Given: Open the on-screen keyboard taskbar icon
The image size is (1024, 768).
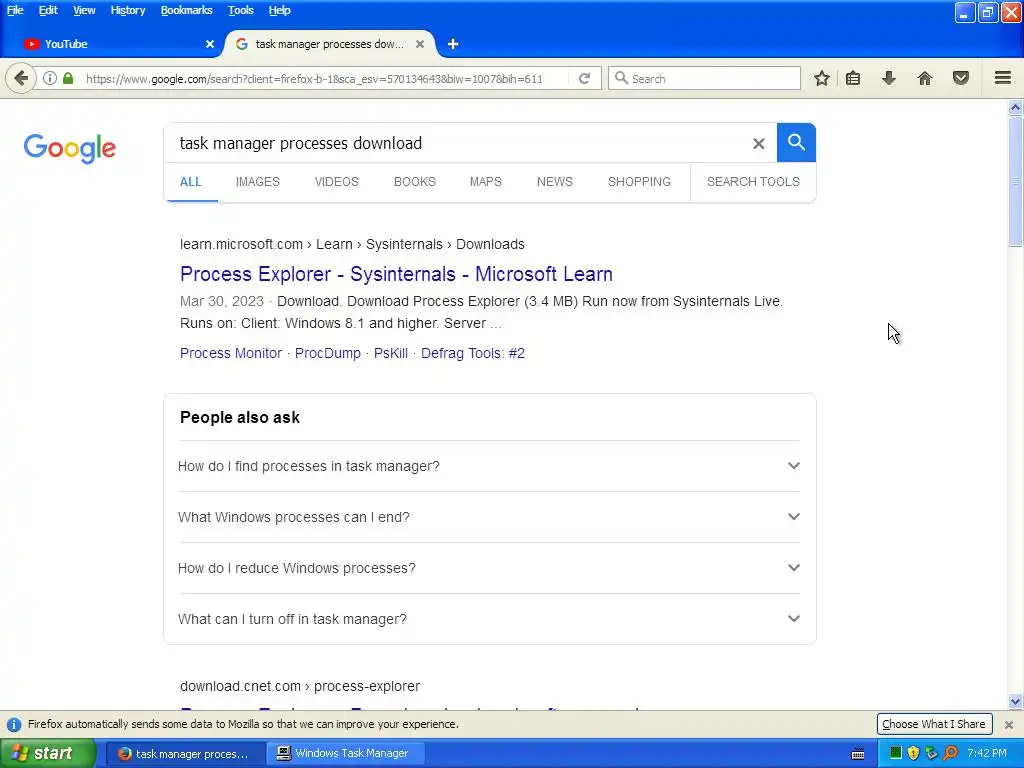Looking at the screenshot, I should tap(858, 754).
